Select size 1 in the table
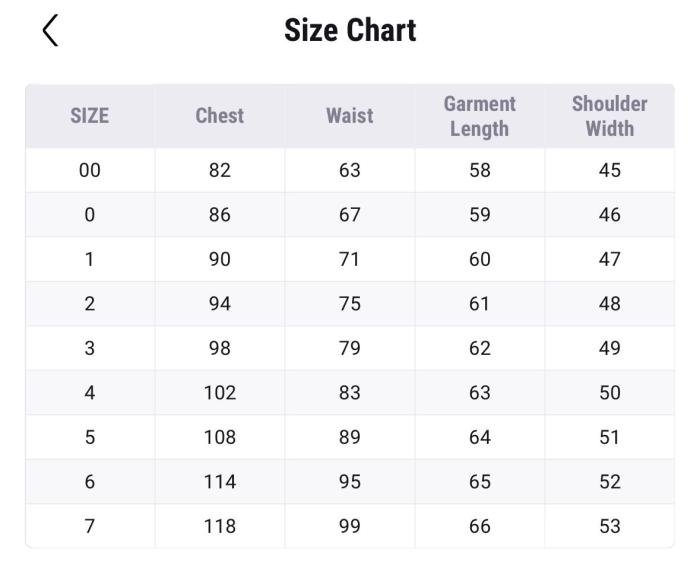 coord(89,259)
